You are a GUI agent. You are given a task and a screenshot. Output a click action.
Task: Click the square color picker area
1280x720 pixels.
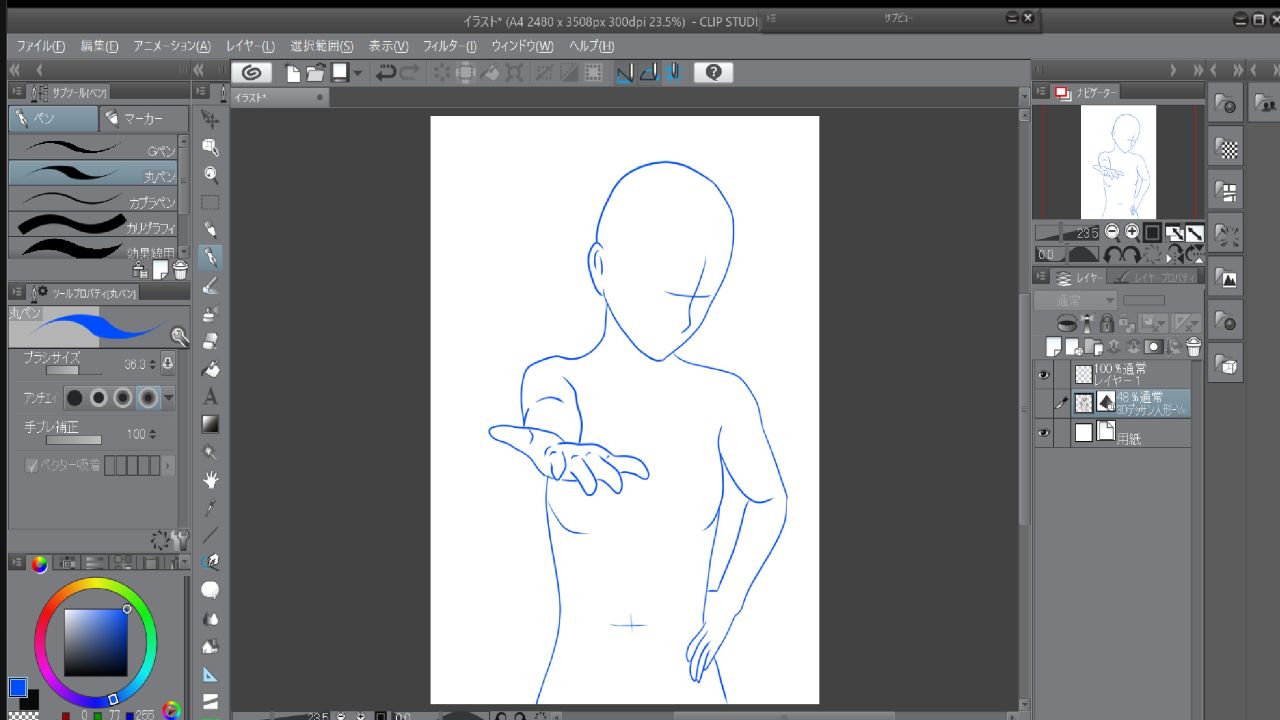(x=96, y=642)
